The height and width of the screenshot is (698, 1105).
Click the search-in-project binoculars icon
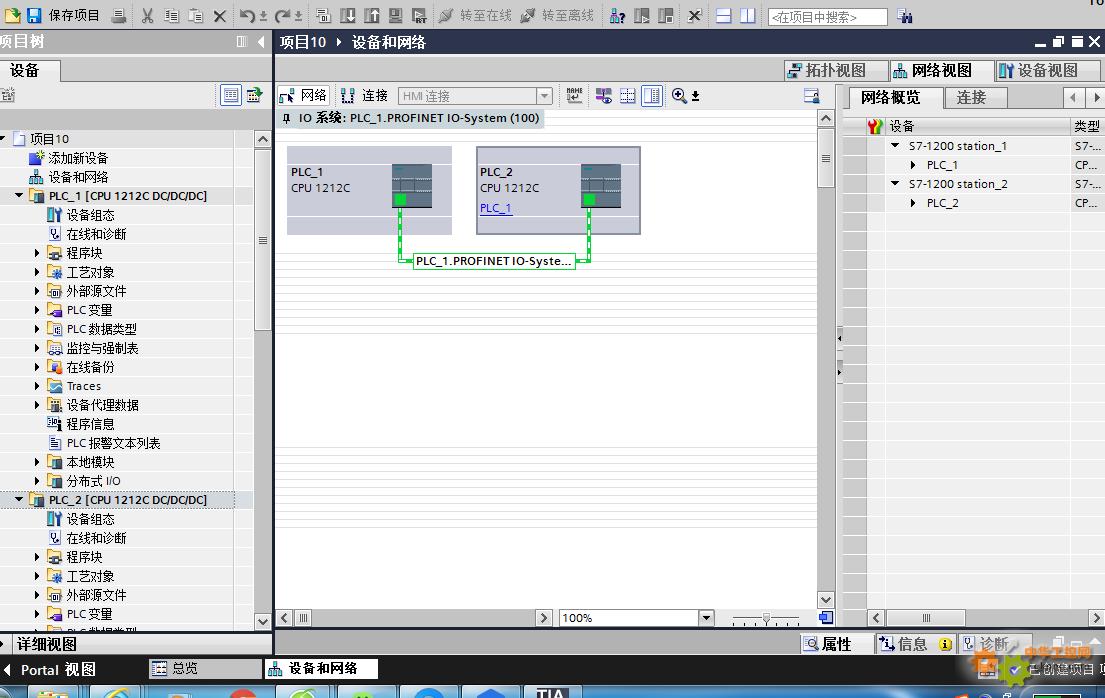coord(905,16)
